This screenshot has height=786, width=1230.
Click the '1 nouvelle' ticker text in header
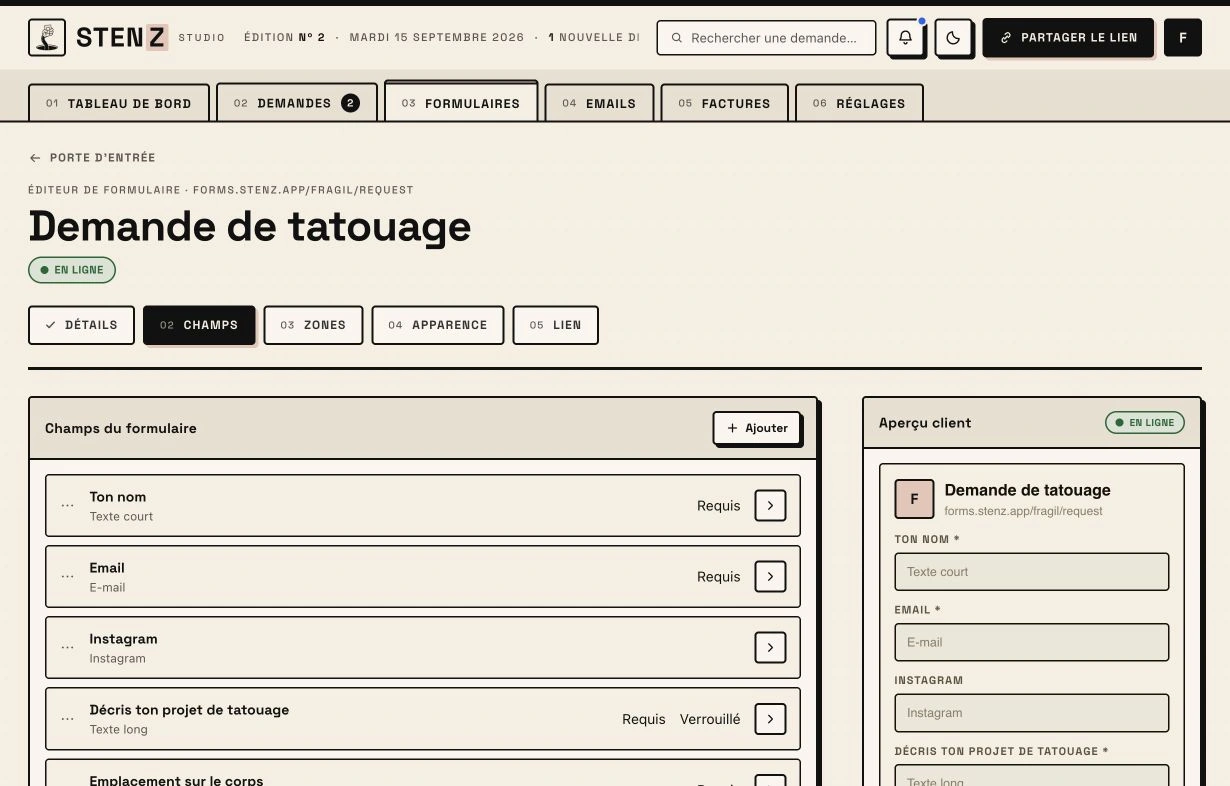[x=594, y=38]
